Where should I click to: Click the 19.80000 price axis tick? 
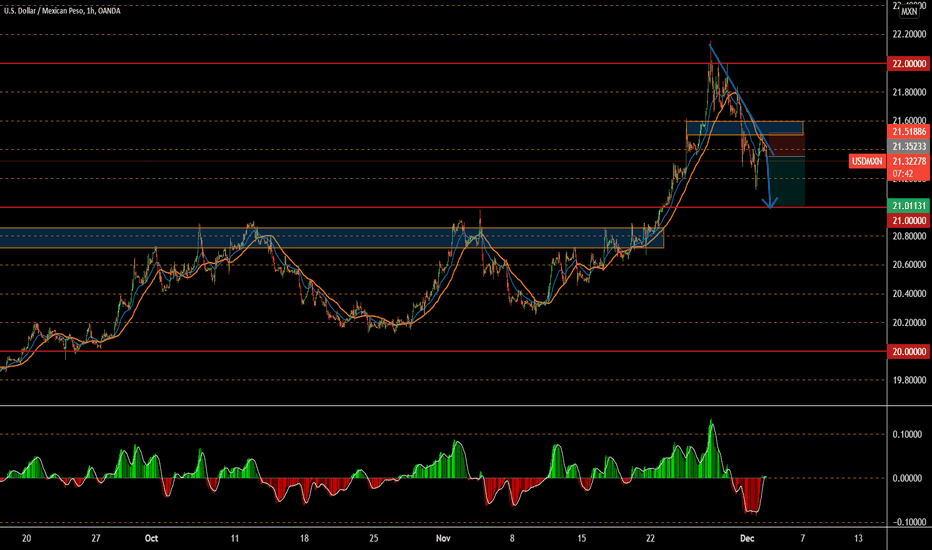coord(909,380)
